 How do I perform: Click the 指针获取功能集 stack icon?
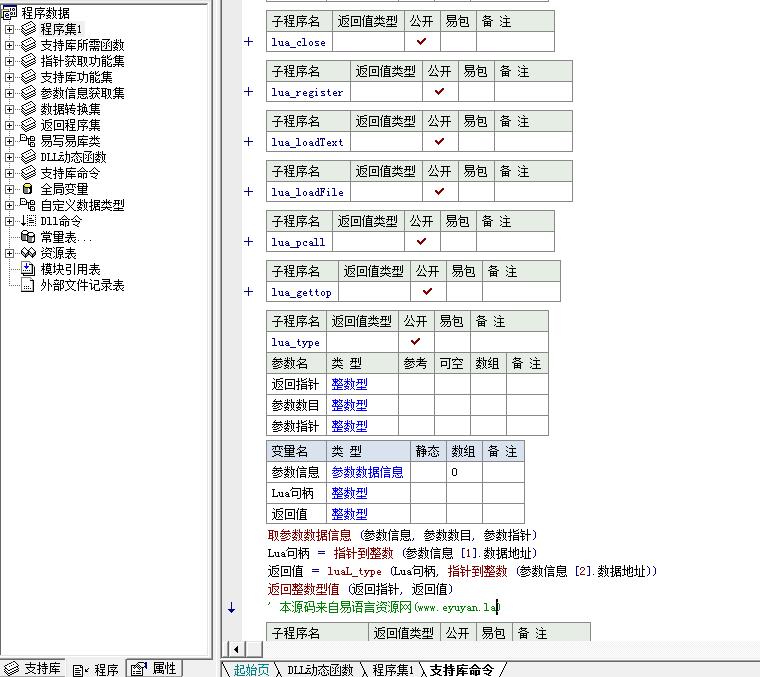pyautogui.click(x=28, y=61)
